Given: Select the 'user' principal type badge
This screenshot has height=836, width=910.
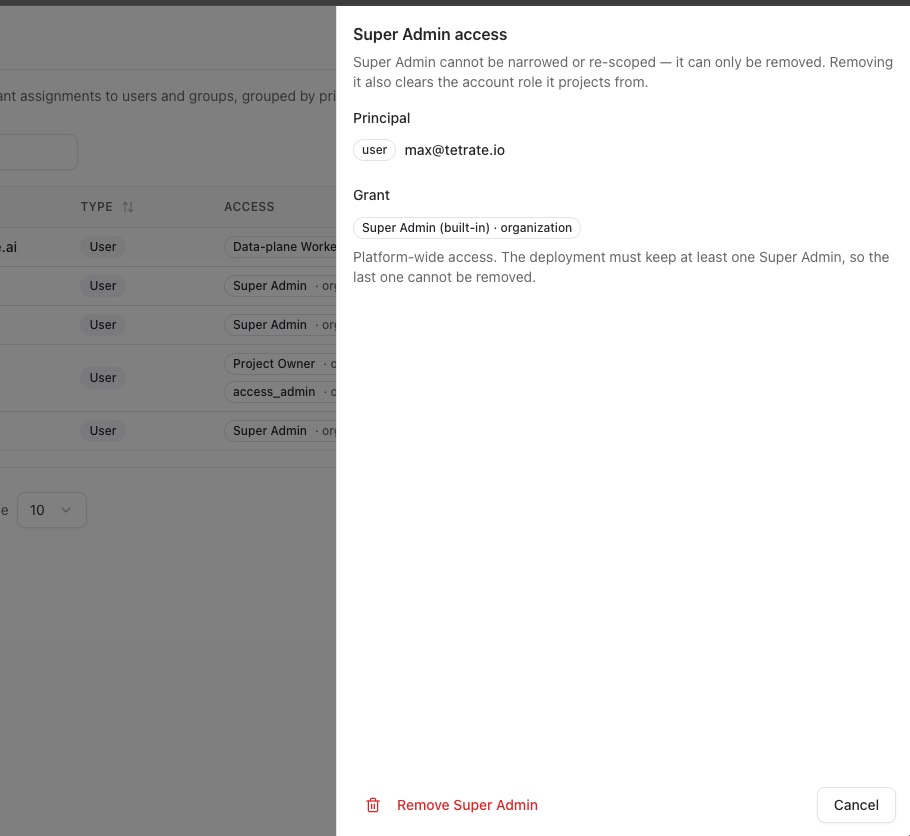Looking at the screenshot, I should click(374, 150).
